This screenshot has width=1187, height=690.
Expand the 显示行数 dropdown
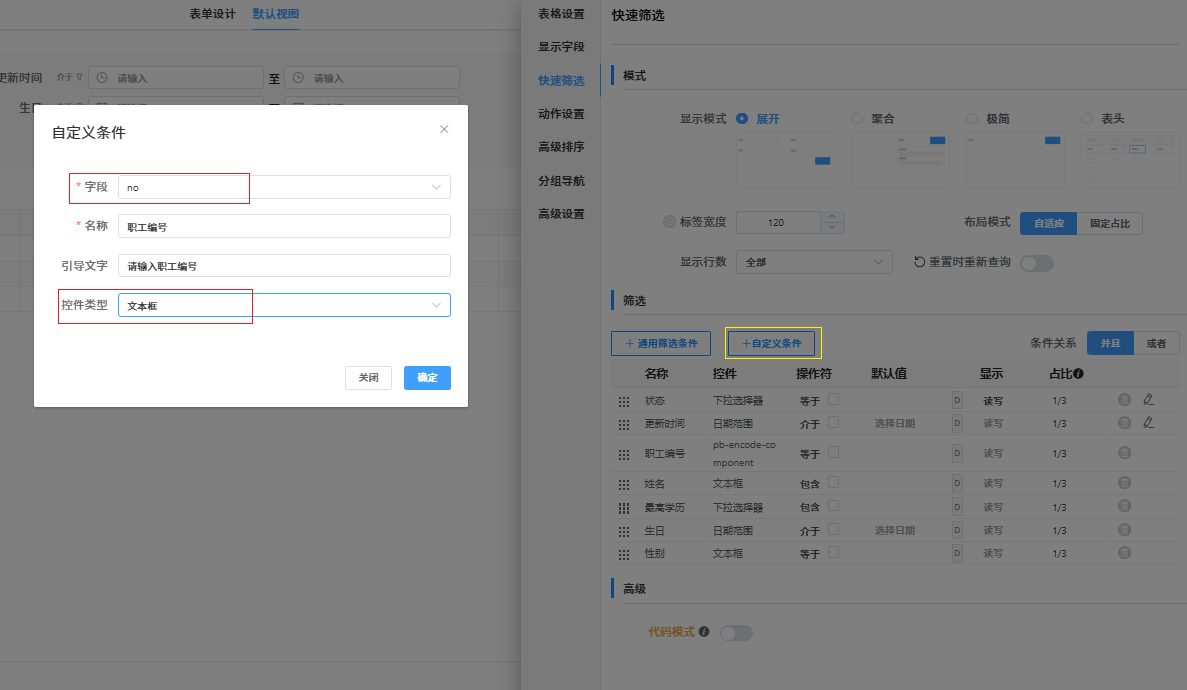pos(813,262)
